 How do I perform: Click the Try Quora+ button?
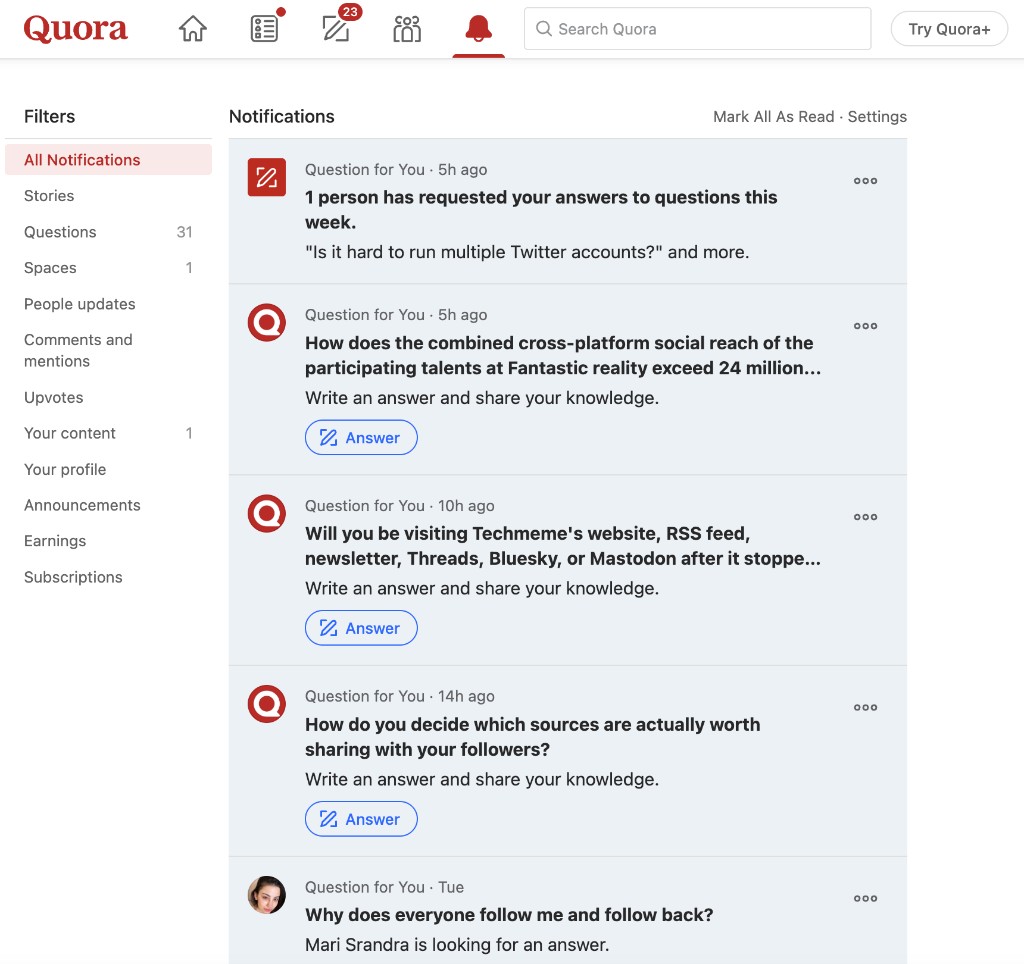[x=949, y=29]
